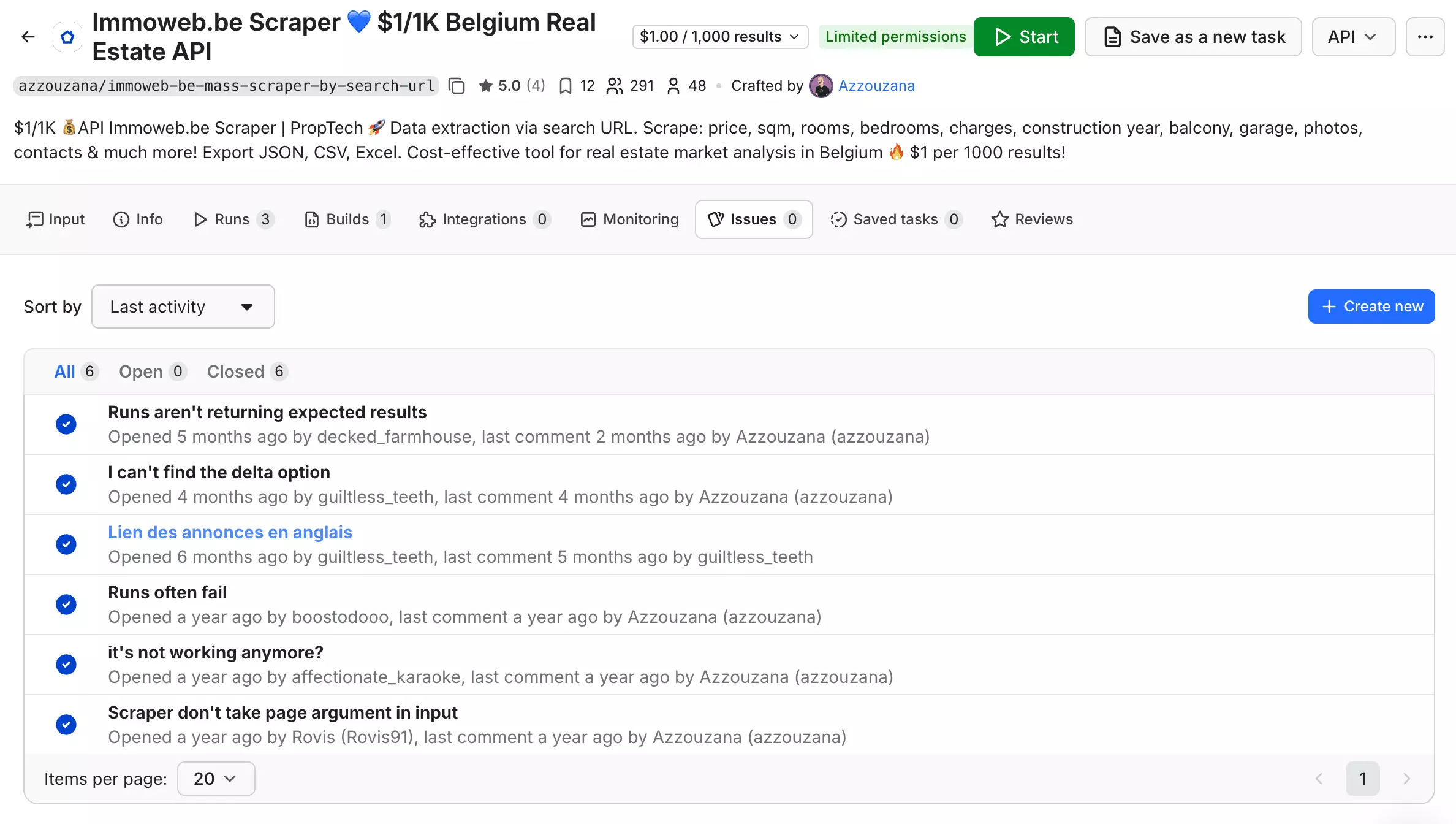Click the users icon showing 291
The height and width of the screenshot is (824, 1456).
tap(614, 86)
